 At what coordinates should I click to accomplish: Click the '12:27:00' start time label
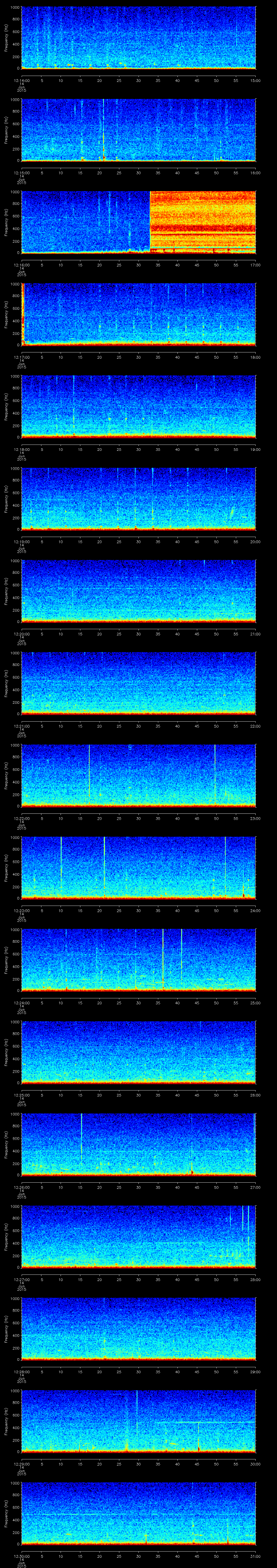click(21, 1279)
